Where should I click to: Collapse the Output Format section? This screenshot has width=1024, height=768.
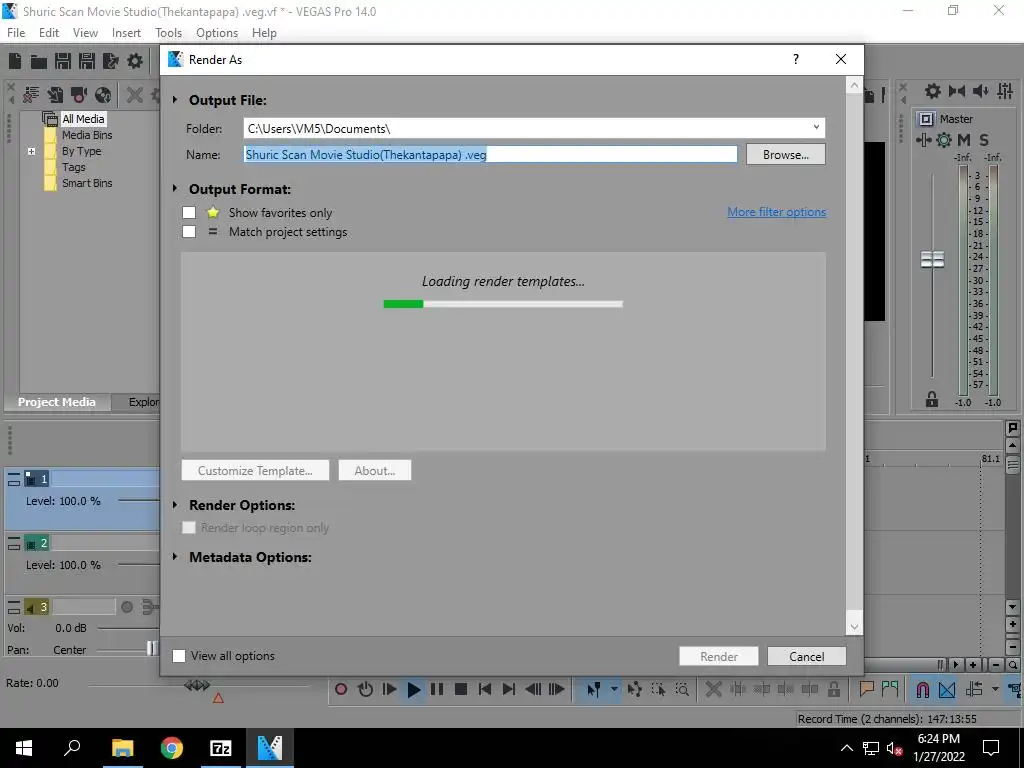(175, 189)
